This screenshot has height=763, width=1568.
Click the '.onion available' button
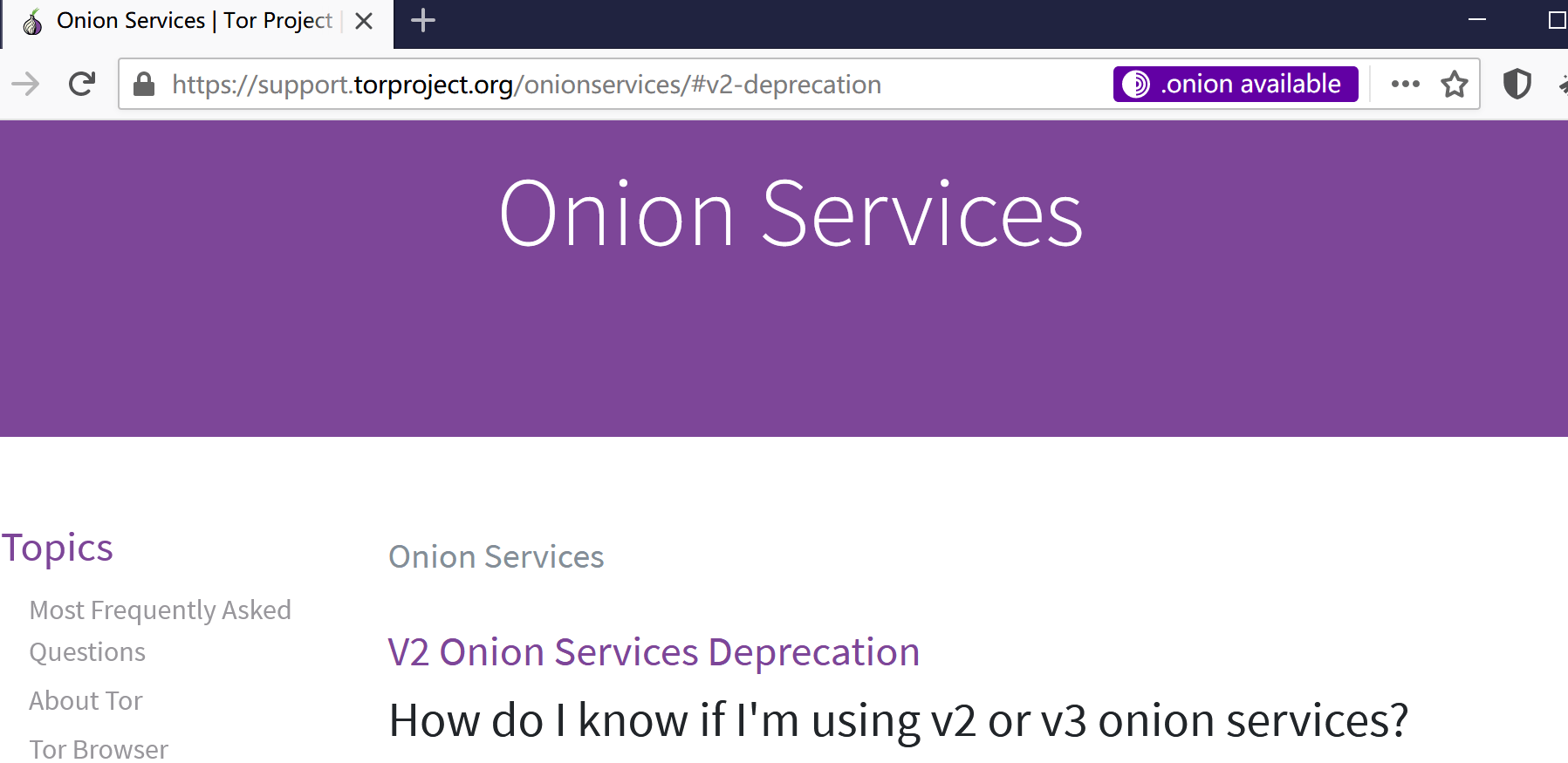click(x=1235, y=84)
